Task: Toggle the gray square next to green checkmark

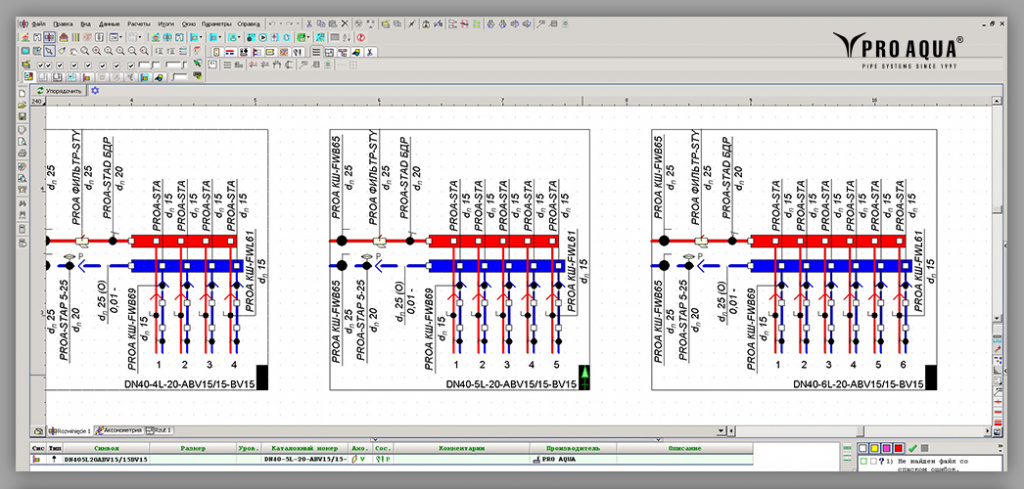Action: point(925,449)
